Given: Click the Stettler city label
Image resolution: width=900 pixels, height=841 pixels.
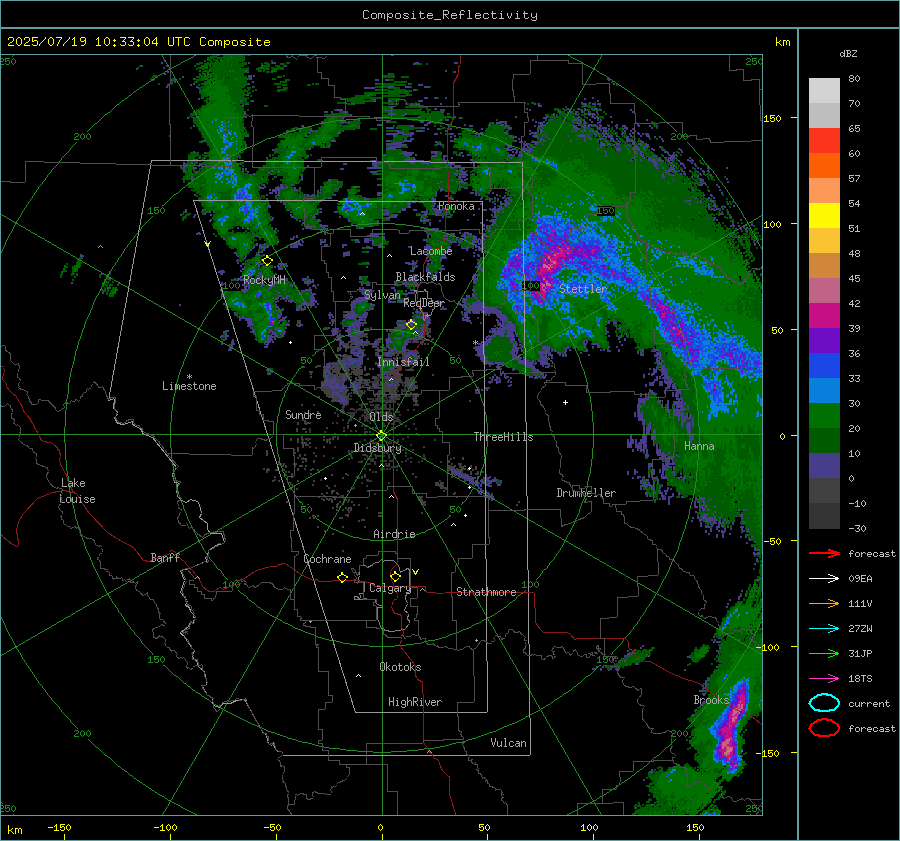Looking at the screenshot, I should (583, 289).
